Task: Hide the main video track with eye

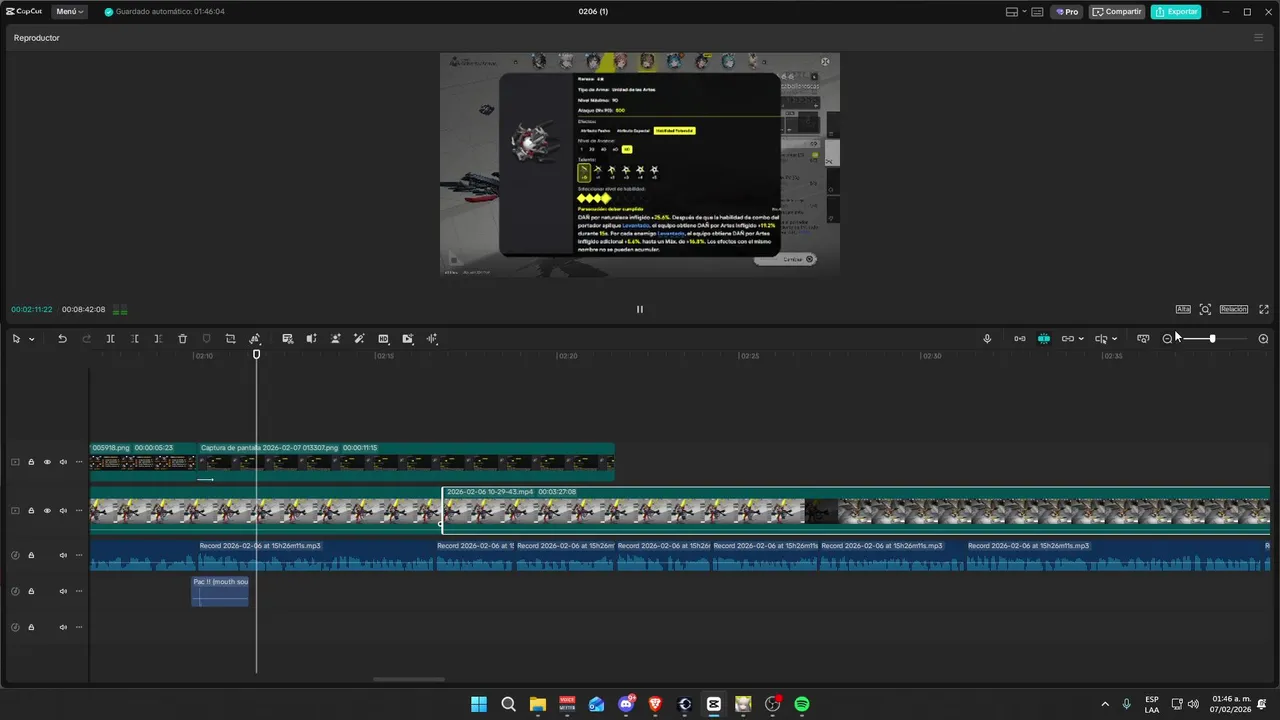Action: click(46, 511)
